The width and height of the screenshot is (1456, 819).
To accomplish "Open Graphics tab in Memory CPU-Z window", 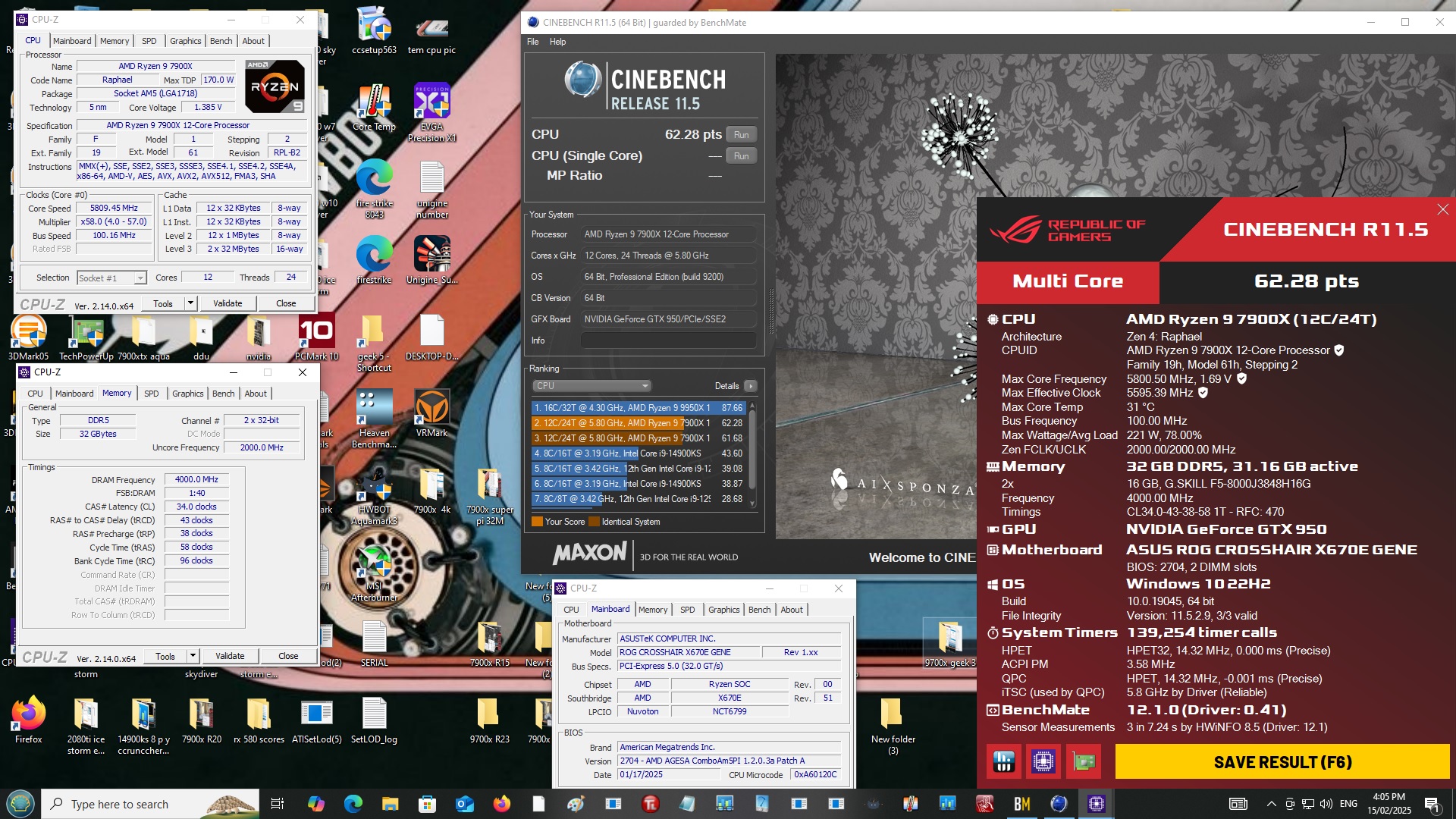I will click(188, 394).
